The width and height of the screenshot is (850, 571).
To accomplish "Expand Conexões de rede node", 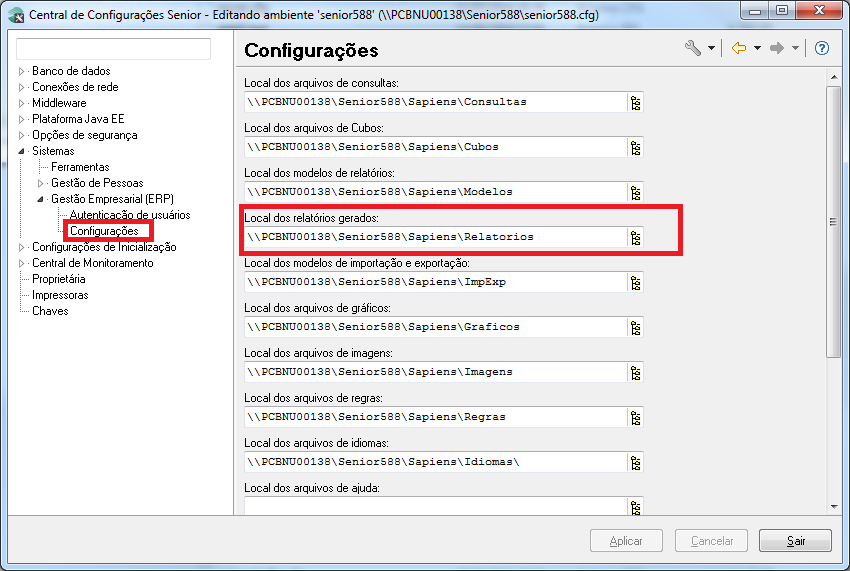I will (x=22, y=87).
